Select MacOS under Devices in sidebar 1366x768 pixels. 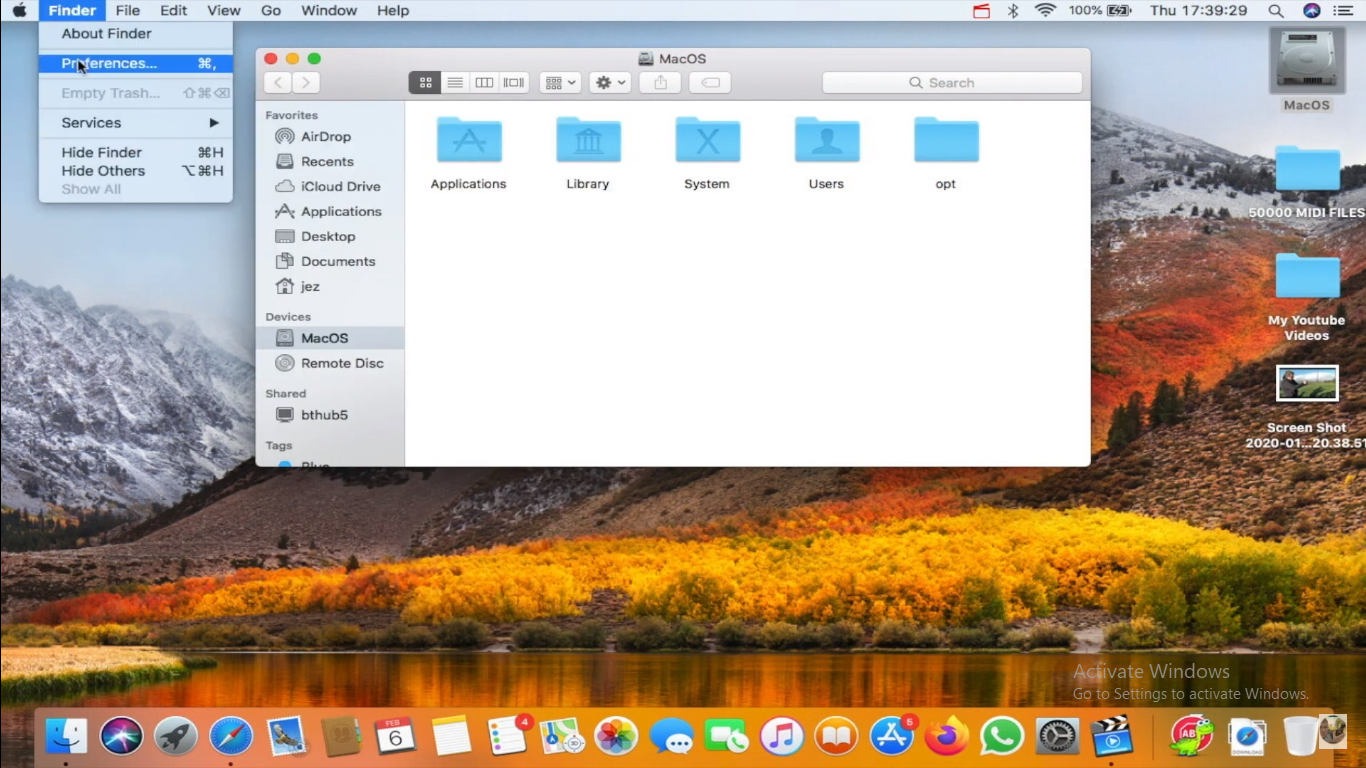click(x=330, y=338)
